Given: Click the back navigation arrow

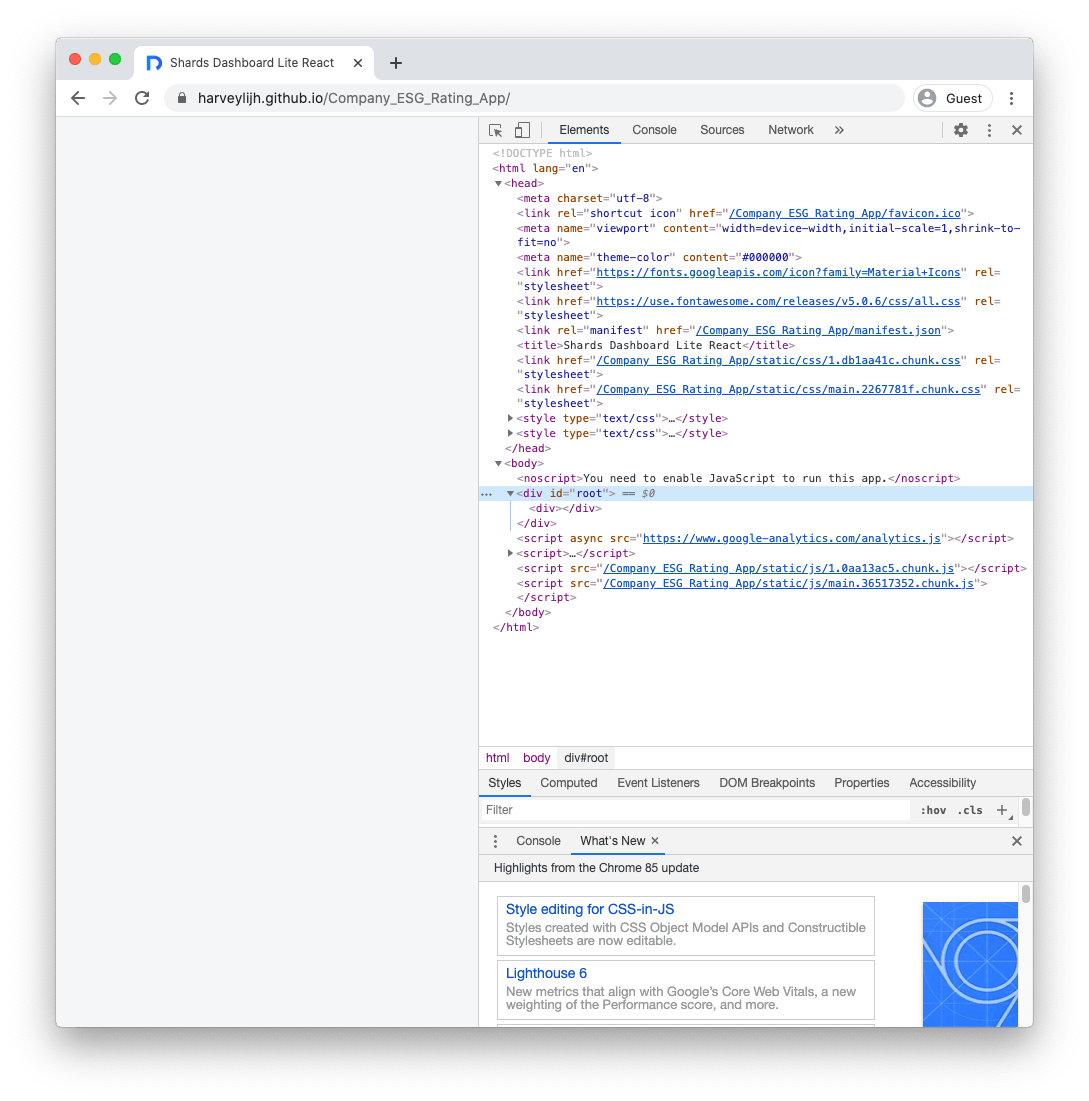Looking at the screenshot, I should pos(78,98).
